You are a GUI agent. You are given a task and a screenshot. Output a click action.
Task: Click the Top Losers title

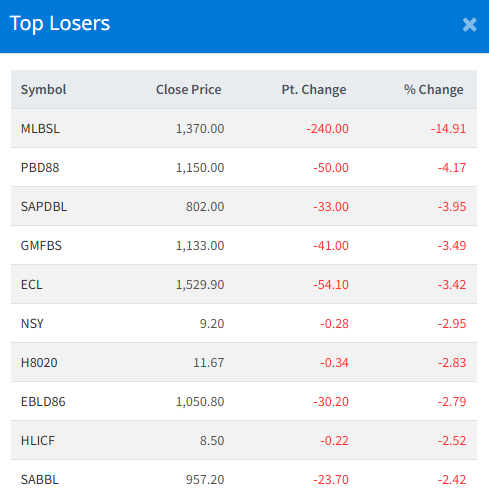[60, 24]
